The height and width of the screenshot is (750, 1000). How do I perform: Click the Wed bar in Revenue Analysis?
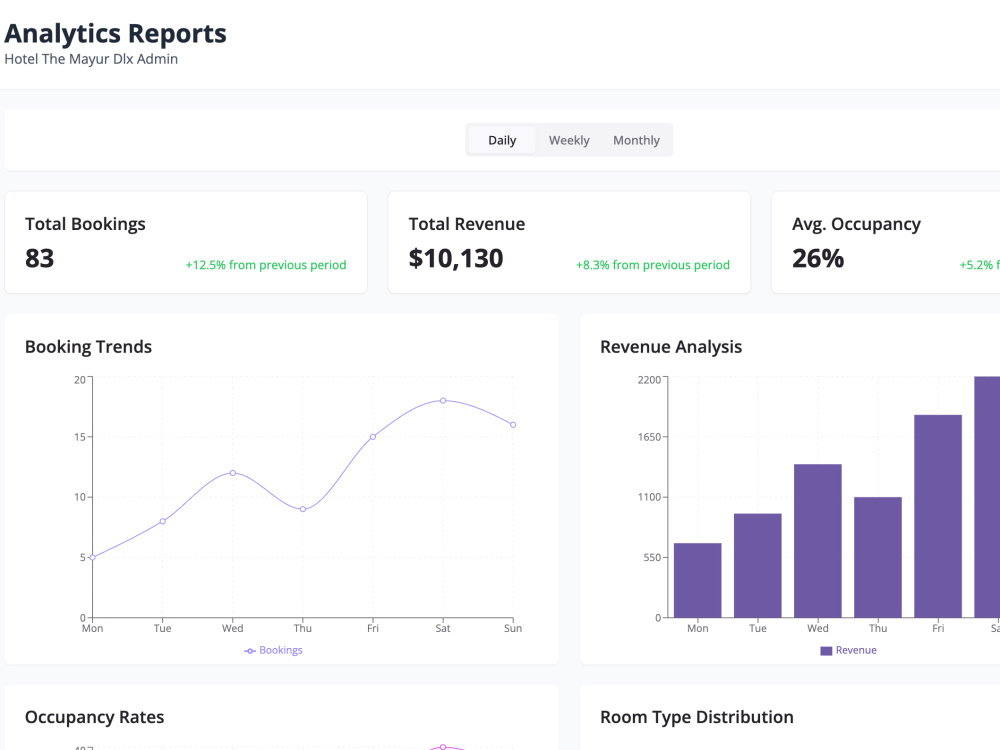pyautogui.click(x=818, y=541)
